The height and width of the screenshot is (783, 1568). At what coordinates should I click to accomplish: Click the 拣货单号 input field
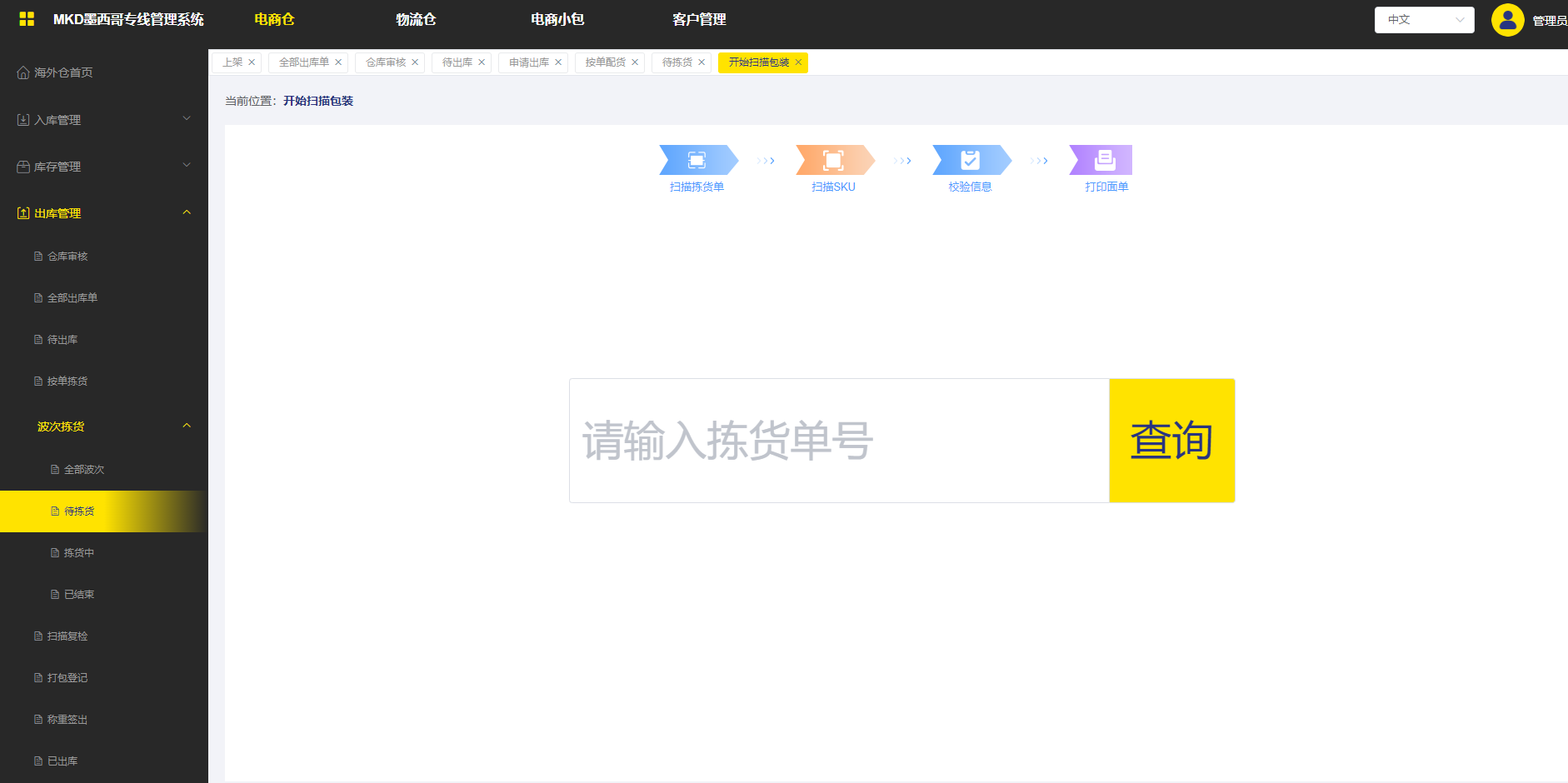[838, 441]
